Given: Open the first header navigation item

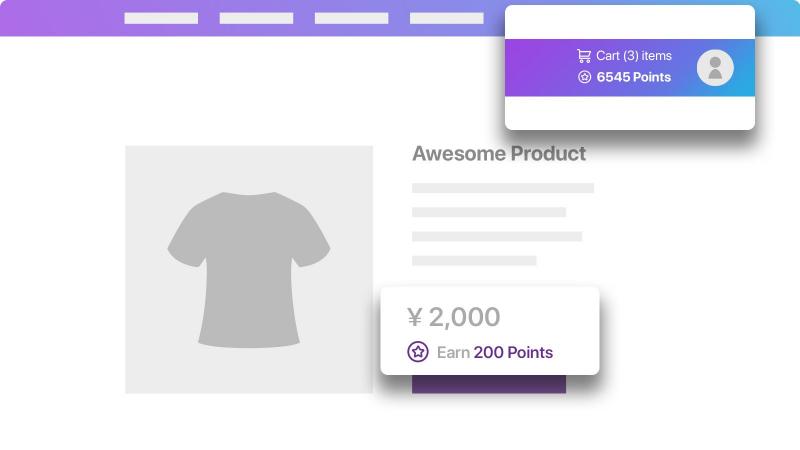Looking at the screenshot, I should (x=161, y=18).
